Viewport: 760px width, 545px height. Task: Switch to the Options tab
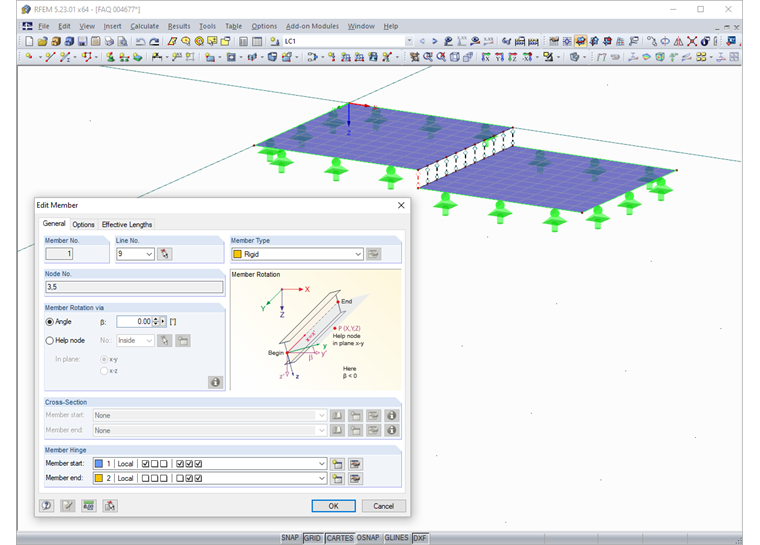tap(83, 224)
